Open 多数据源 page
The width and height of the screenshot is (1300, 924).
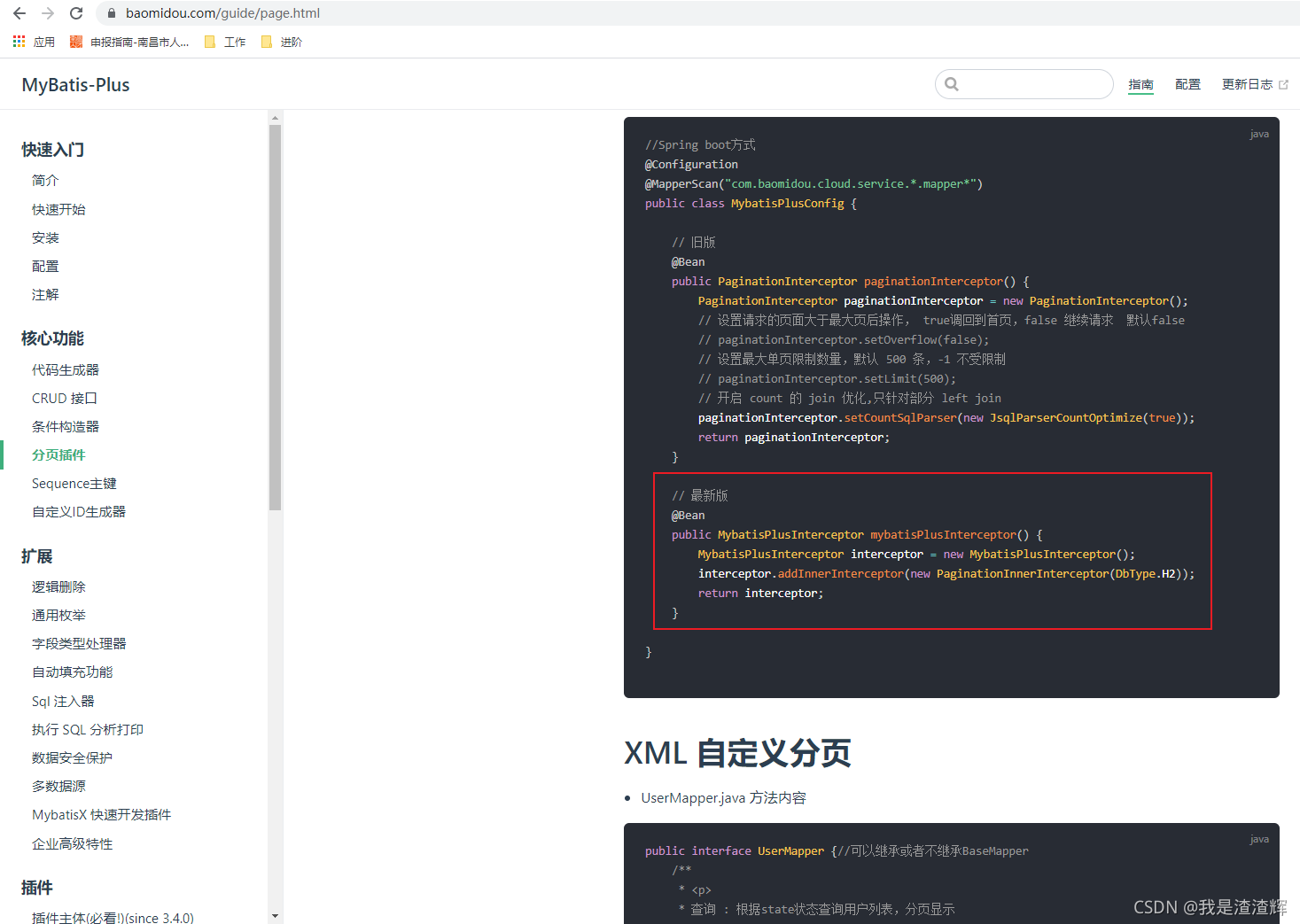tap(58, 786)
